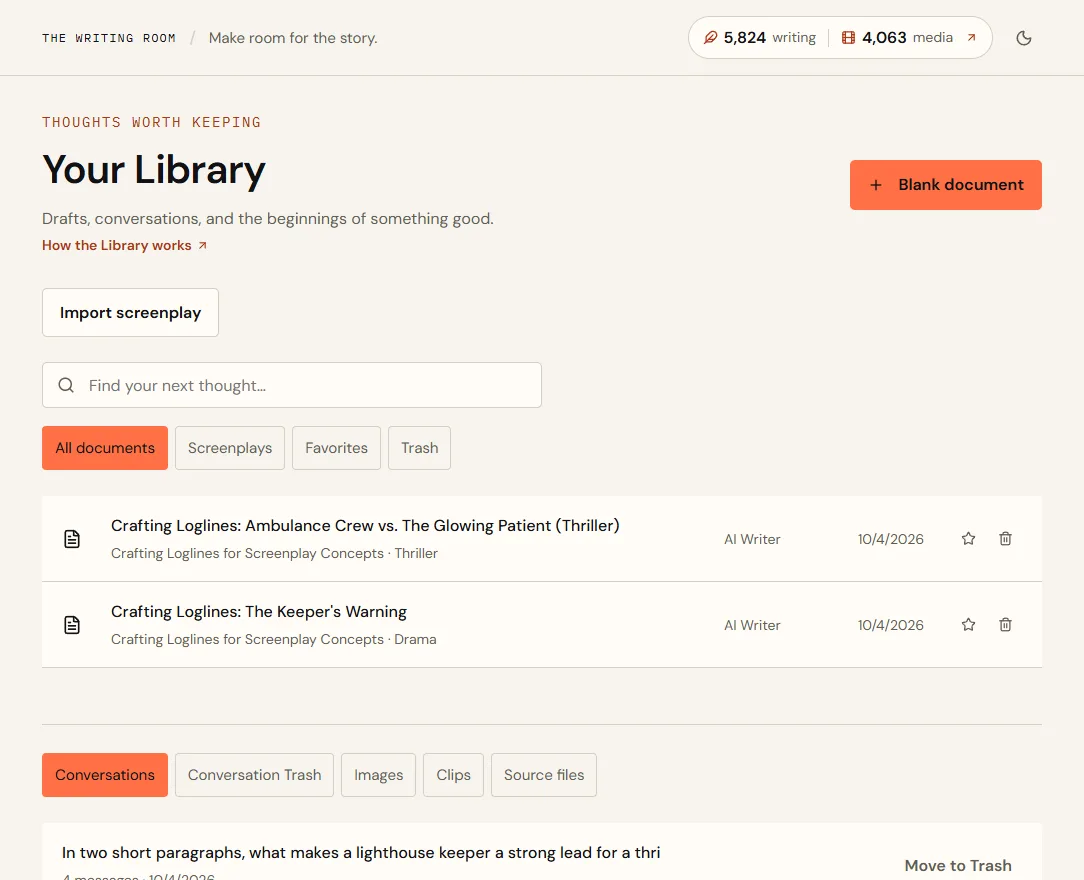Click The Writing Room logo text
The image size is (1084, 880).
coord(109,38)
